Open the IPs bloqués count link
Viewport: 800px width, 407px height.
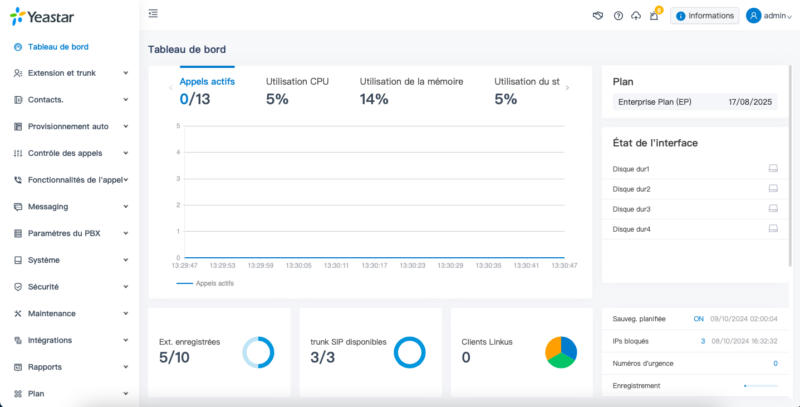[x=702, y=341]
